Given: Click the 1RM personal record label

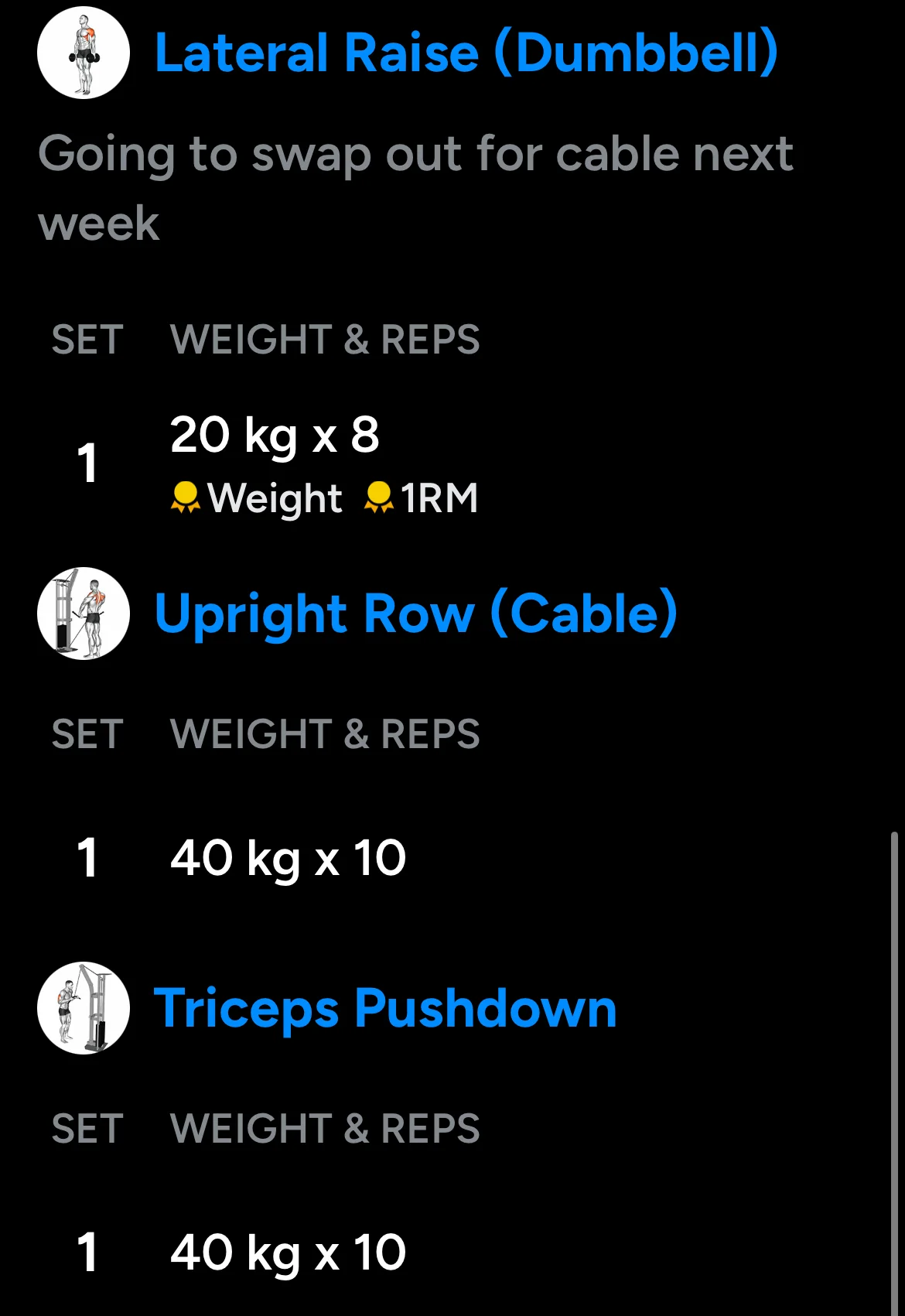Looking at the screenshot, I should 439,497.
